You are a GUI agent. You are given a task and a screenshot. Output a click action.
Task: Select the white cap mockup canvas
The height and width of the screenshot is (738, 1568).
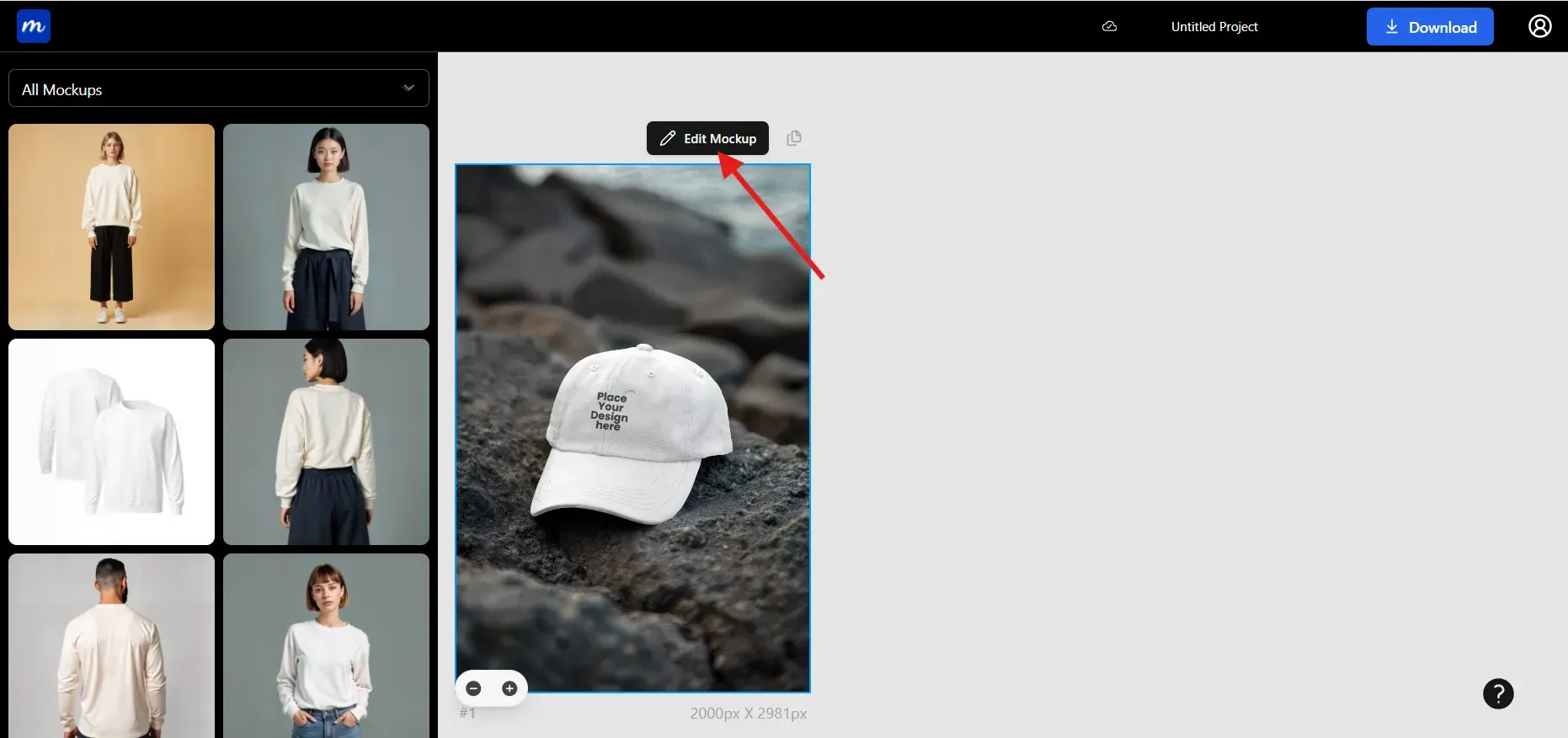632,428
